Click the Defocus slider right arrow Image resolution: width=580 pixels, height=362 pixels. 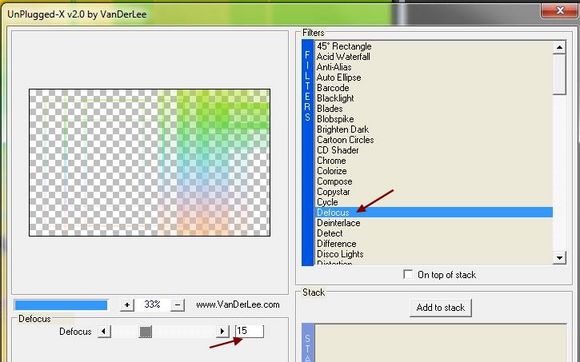pos(222,331)
